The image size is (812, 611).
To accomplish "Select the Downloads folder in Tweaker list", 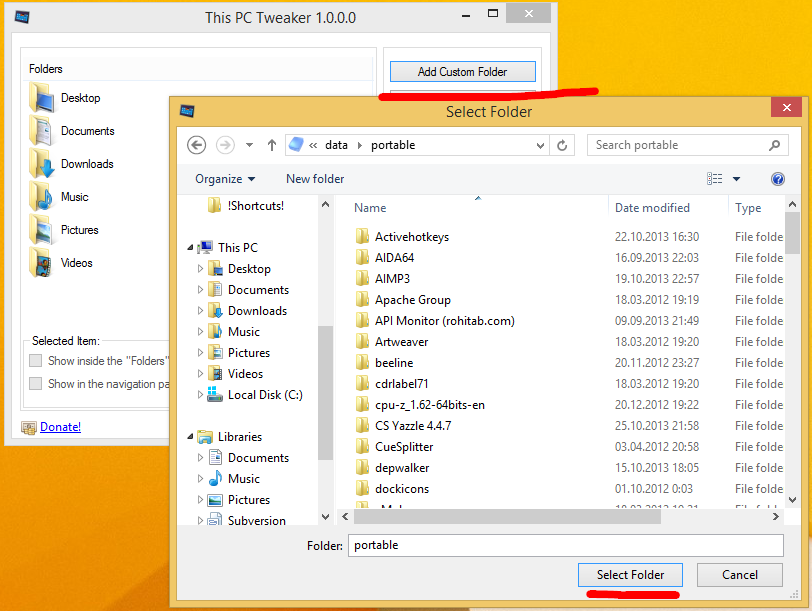I will coord(86,164).
